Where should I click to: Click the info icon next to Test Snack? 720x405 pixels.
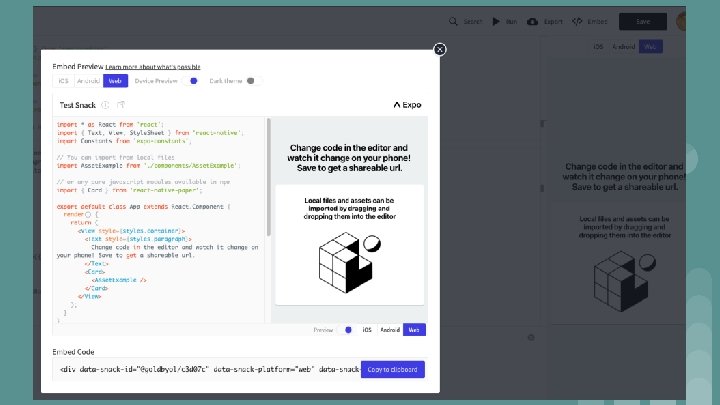[x=105, y=105]
